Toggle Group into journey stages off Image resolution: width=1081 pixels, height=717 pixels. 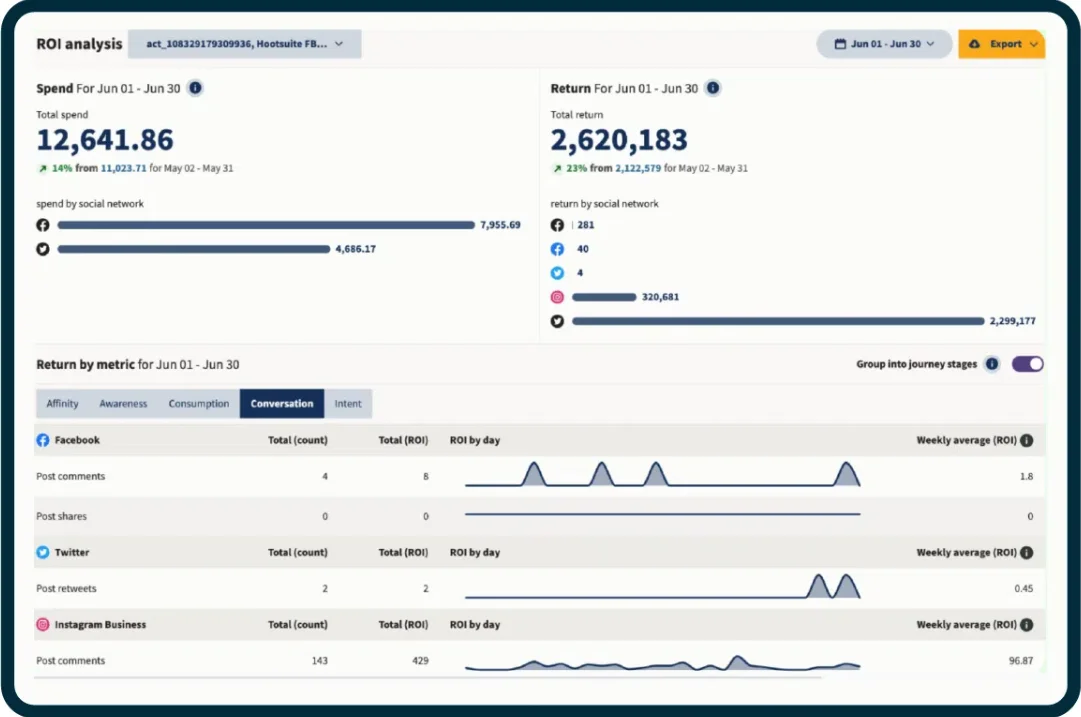(x=1027, y=364)
